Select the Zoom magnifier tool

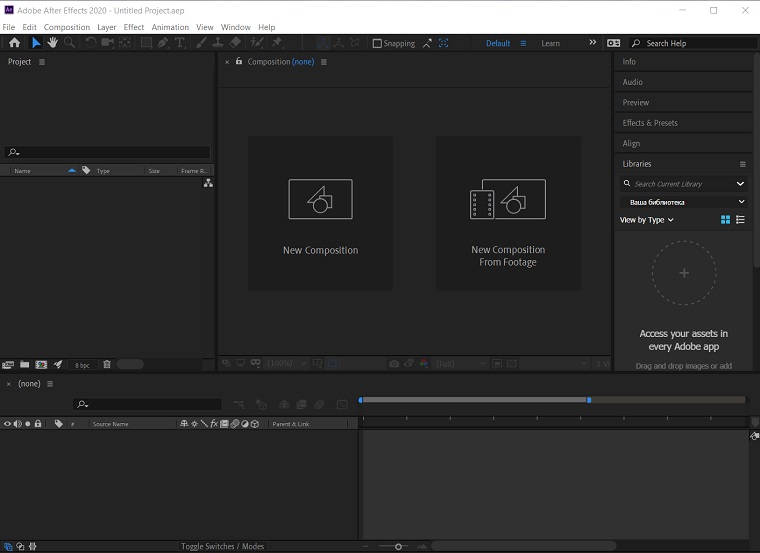click(x=69, y=43)
